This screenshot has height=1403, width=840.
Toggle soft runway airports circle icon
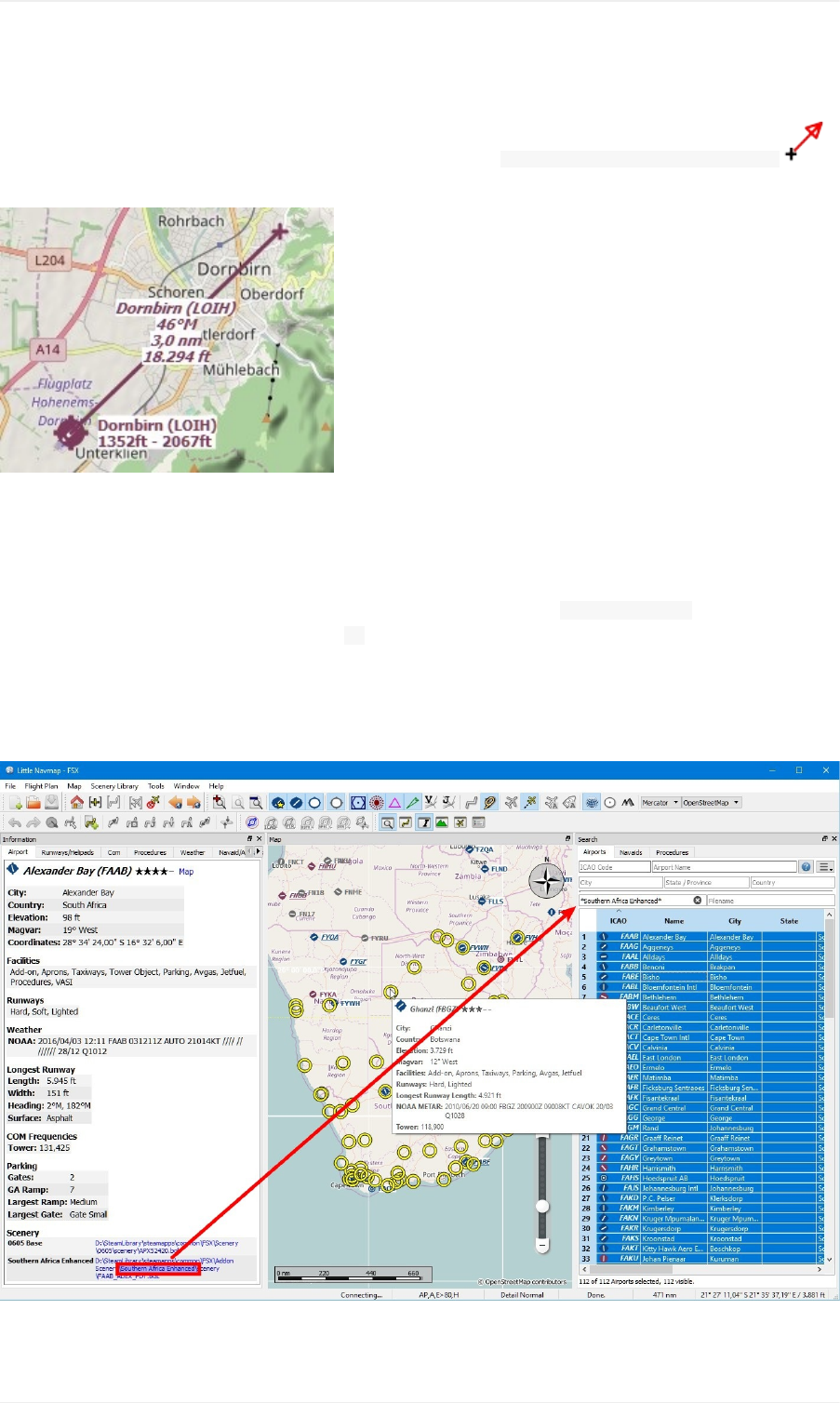click(314, 802)
